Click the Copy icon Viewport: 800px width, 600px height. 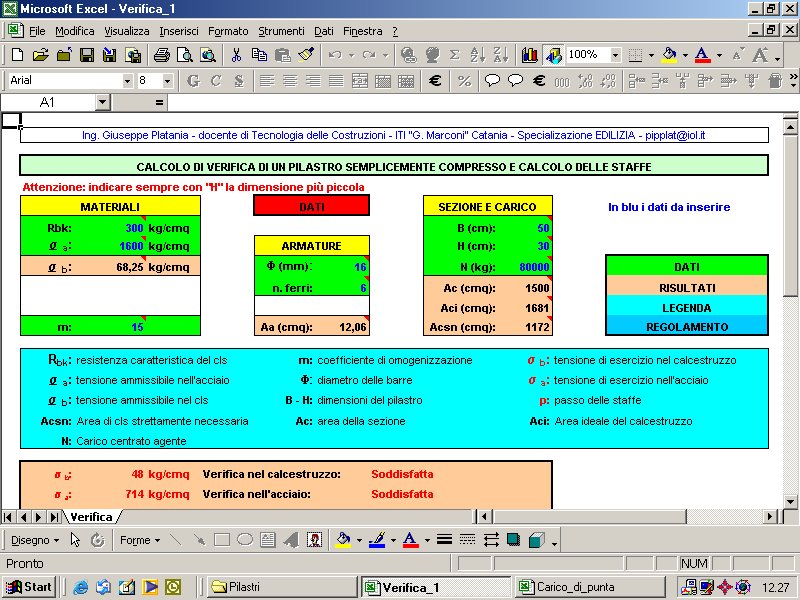pyautogui.click(x=259, y=55)
